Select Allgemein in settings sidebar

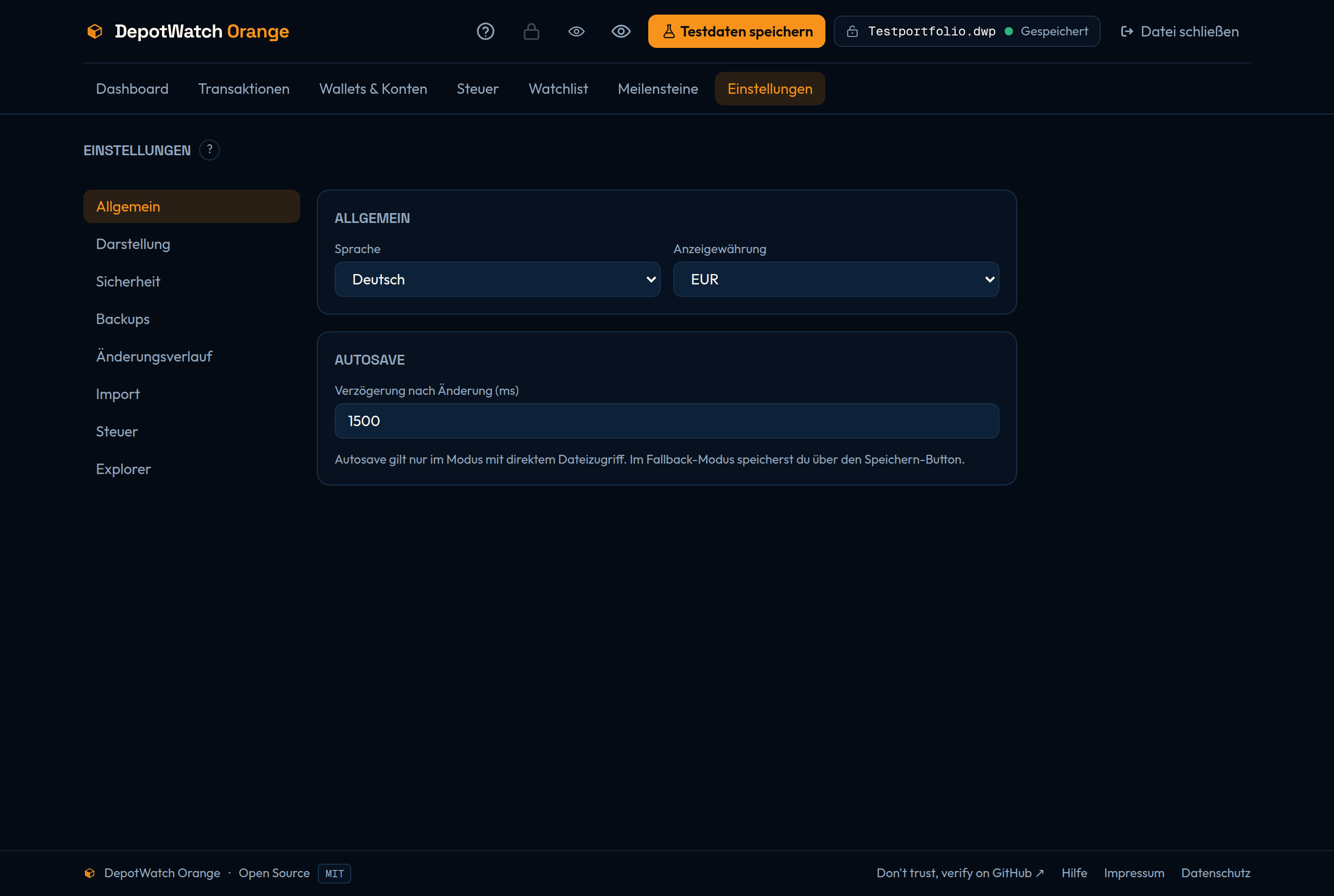click(191, 206)
